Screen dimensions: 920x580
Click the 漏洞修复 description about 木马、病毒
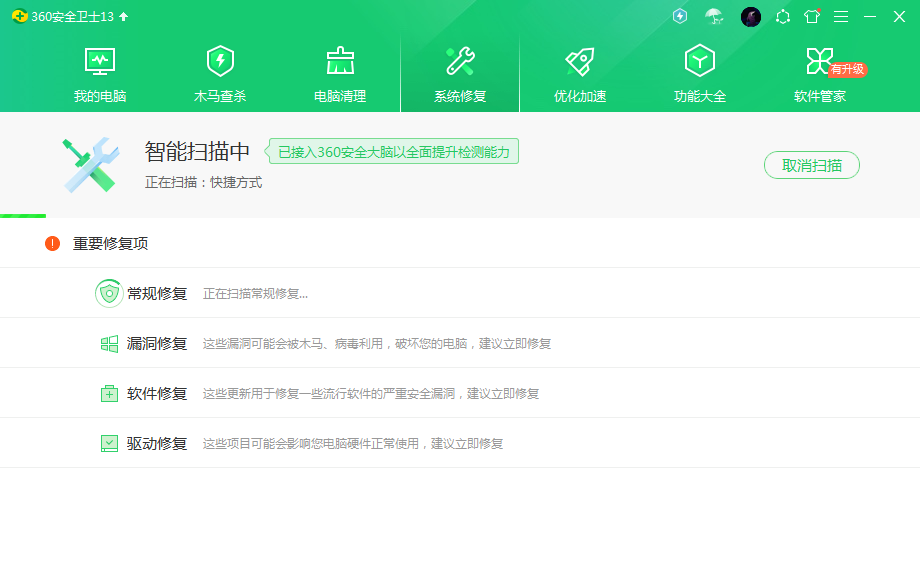(377, 344)
